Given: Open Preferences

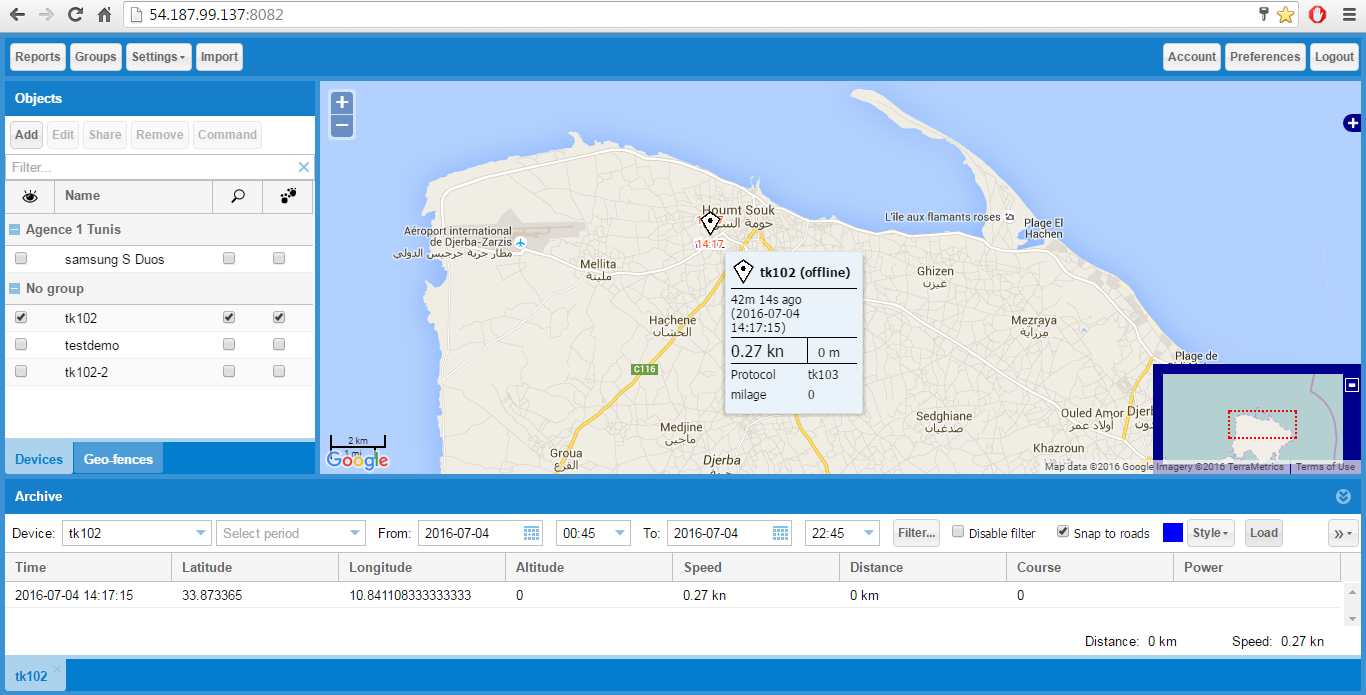Looking at the screenshot, I should tap(1265, 57).
